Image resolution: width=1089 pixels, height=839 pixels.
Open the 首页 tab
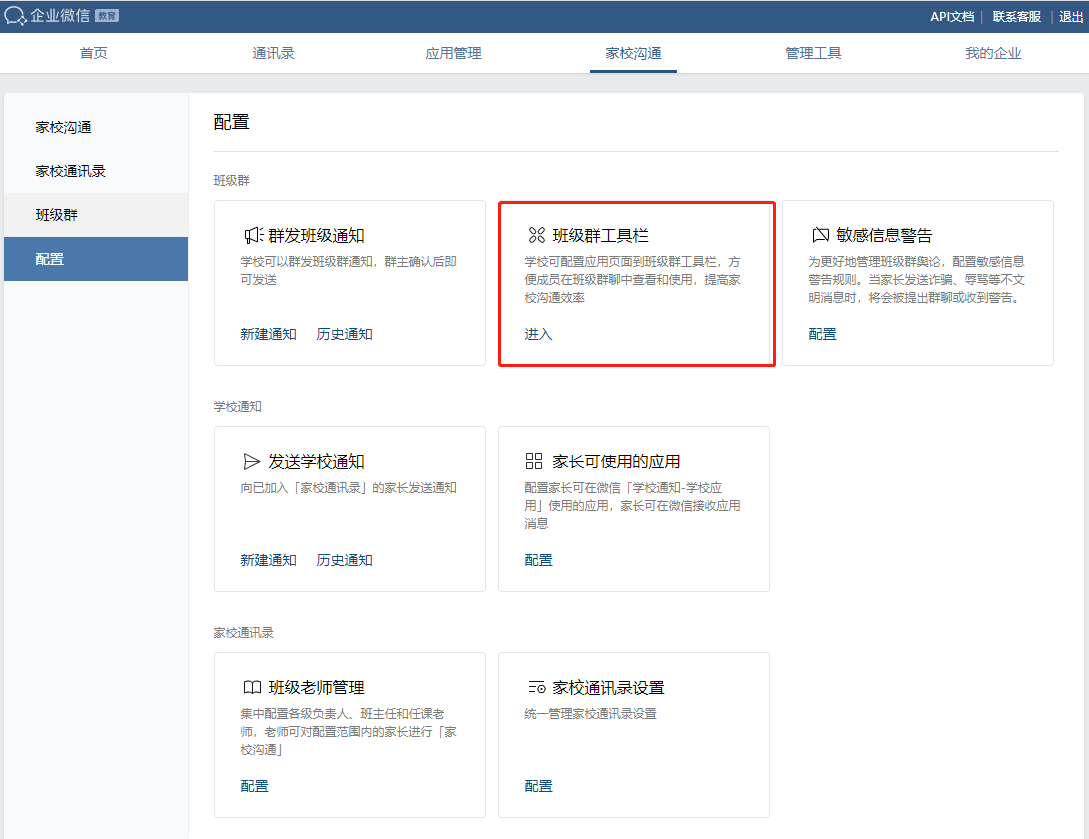pyautogui.click(x=94, y=53)
